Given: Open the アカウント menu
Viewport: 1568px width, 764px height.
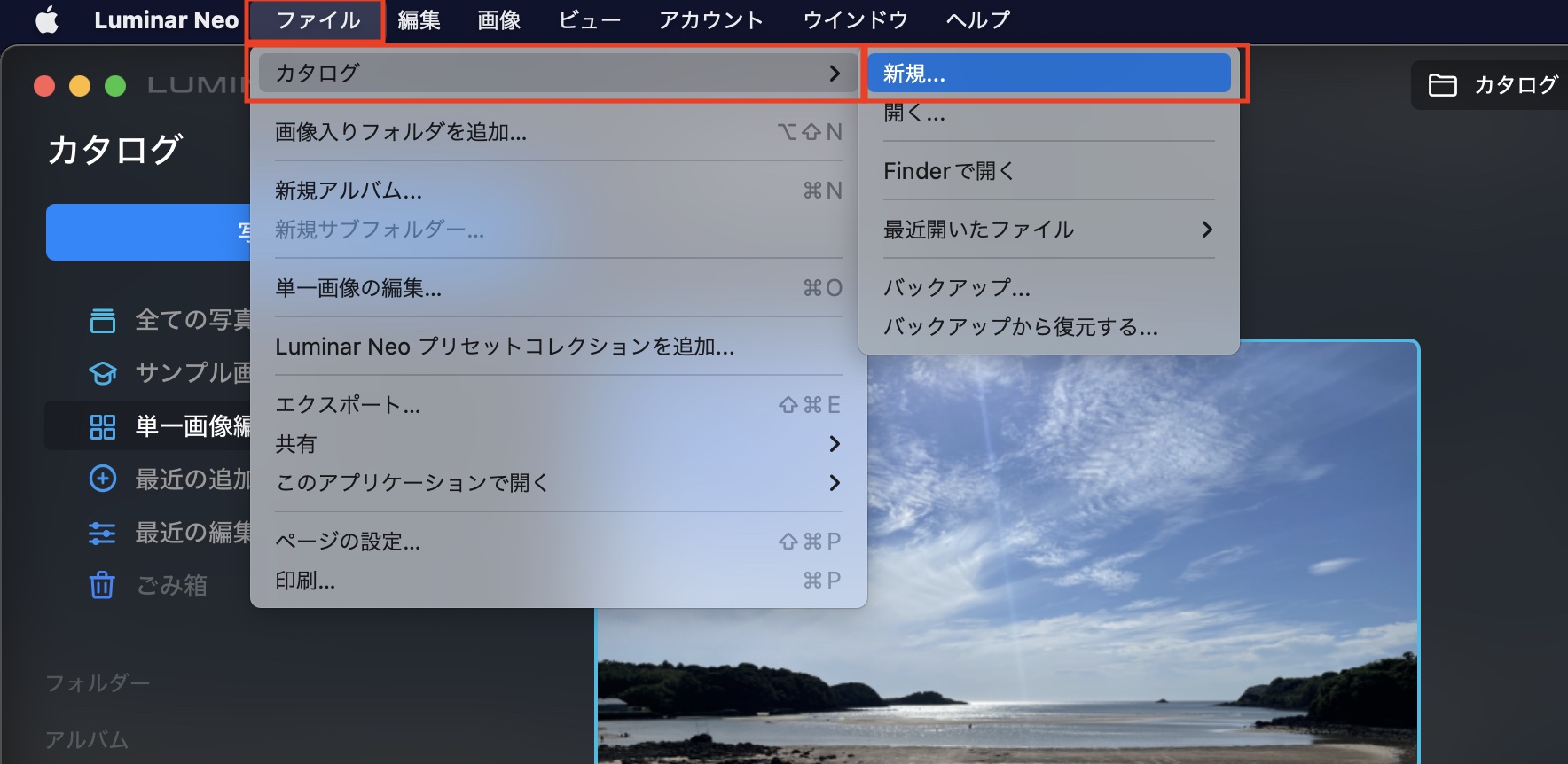Looking at the screenshot, I should point(710,19).
